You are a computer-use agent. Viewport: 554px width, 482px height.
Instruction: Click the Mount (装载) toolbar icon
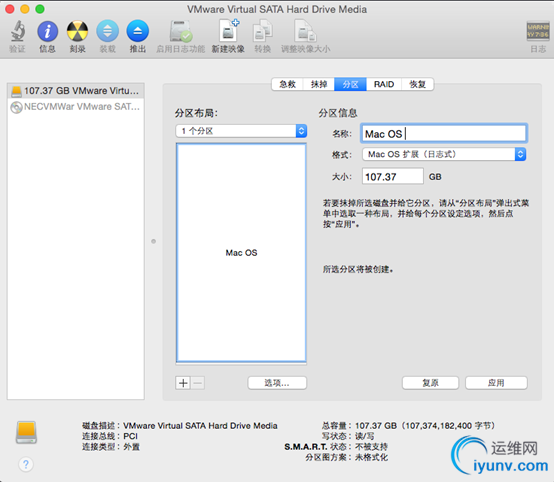tap(107, 31)
